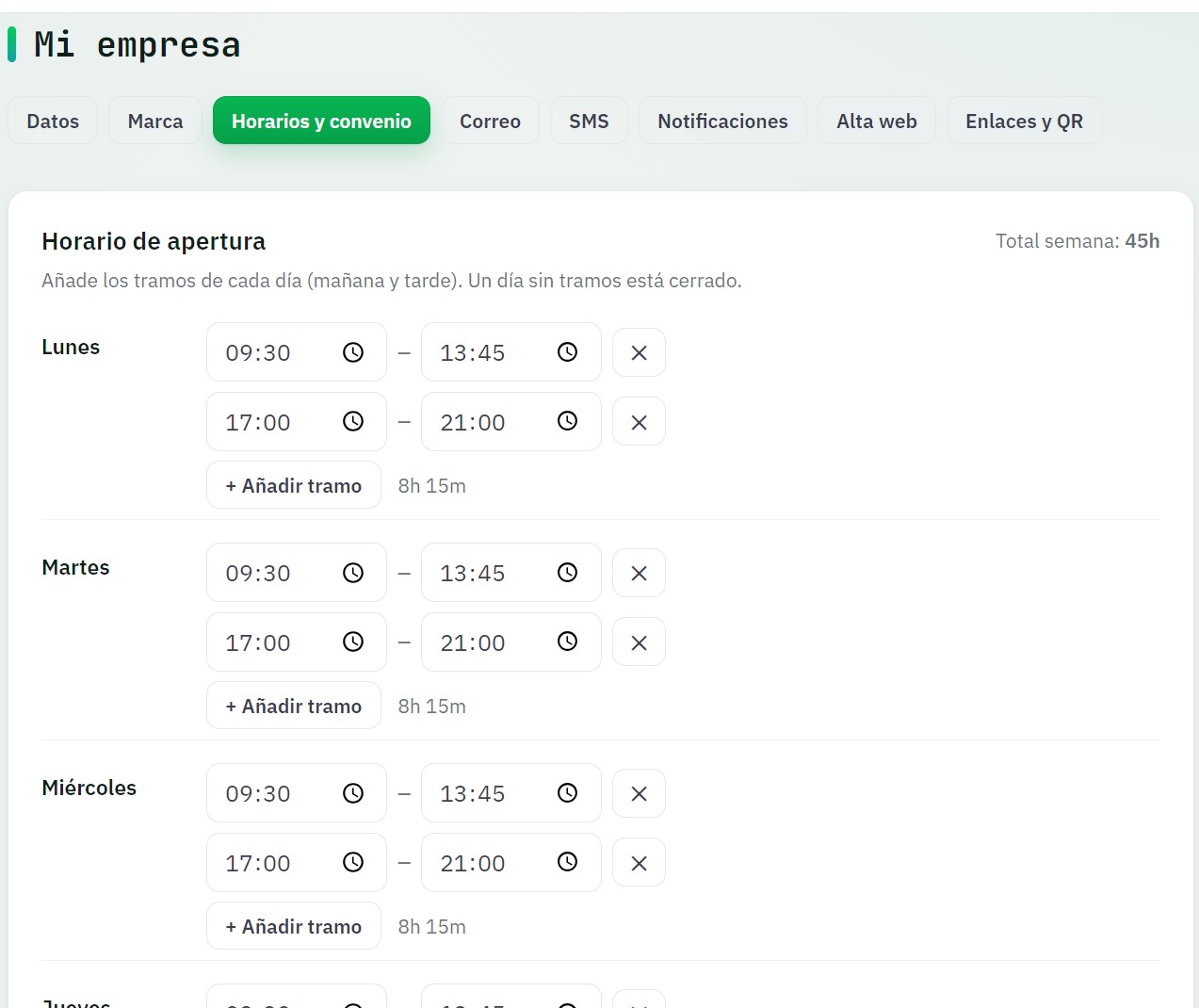Open clock picker for Martes 17:00 start

353,642
